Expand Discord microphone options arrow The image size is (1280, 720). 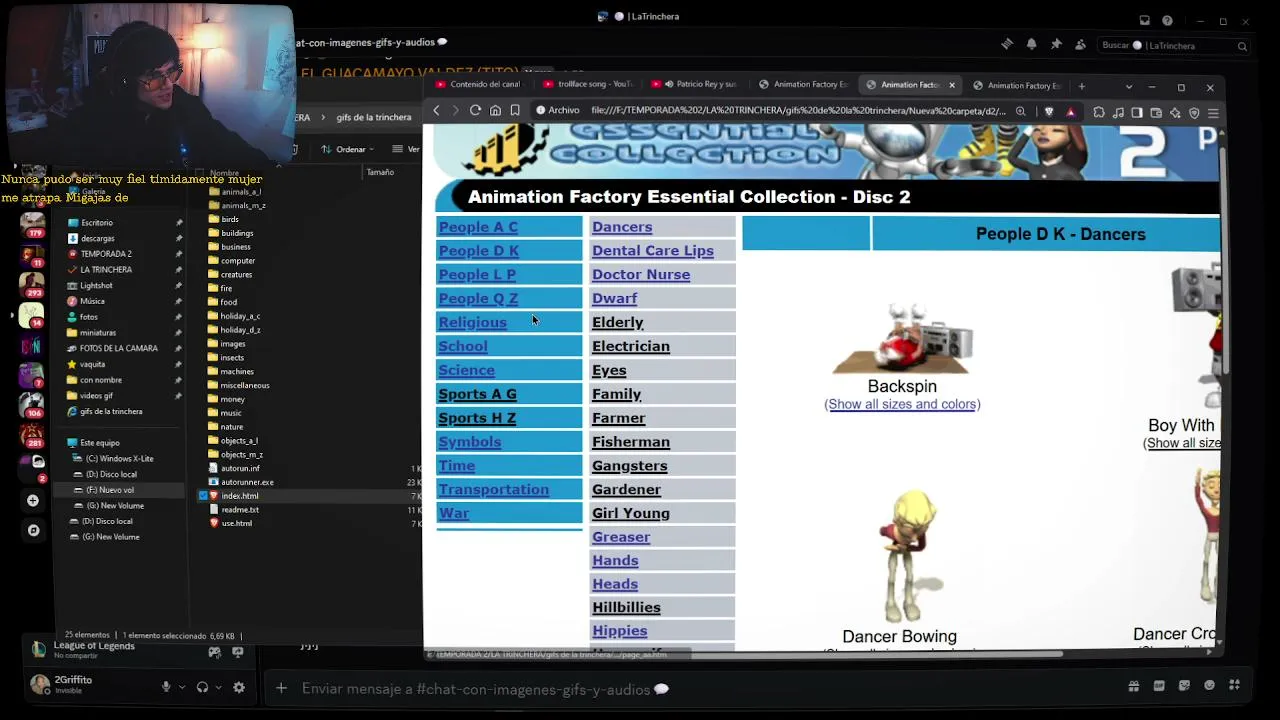(181, 687)
